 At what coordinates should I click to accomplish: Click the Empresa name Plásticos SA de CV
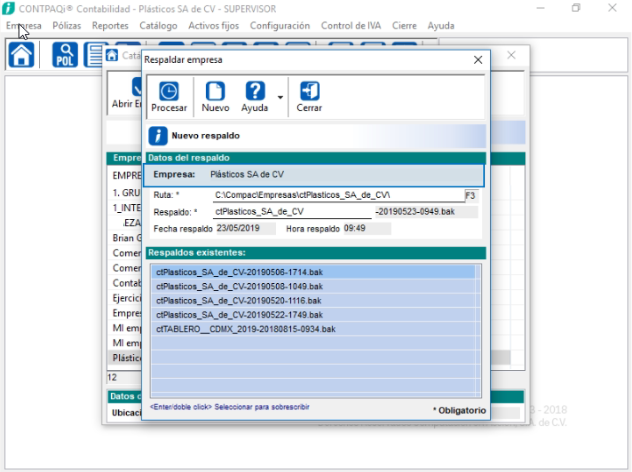247,175
